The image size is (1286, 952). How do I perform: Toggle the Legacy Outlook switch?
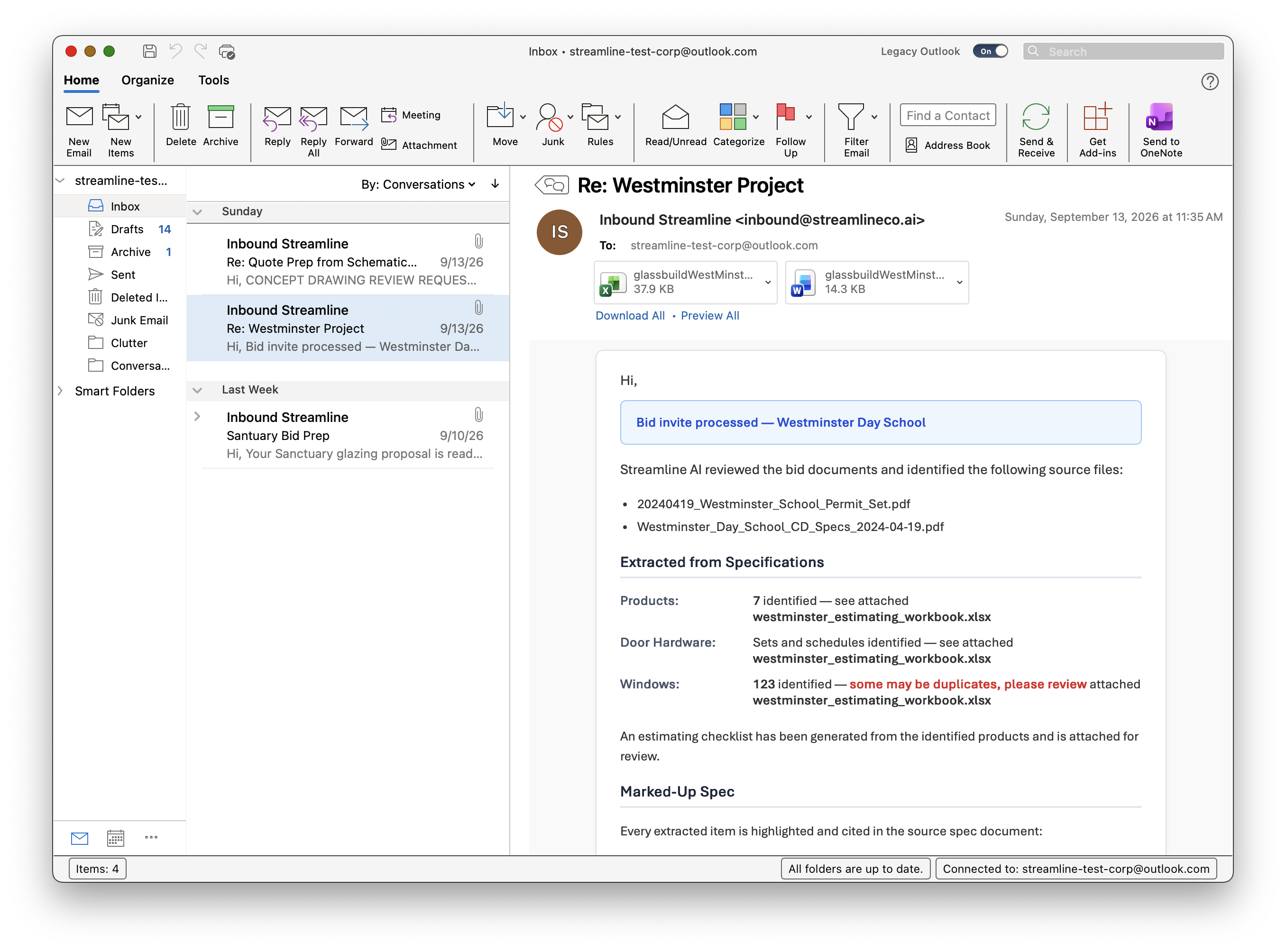(990, 51)
